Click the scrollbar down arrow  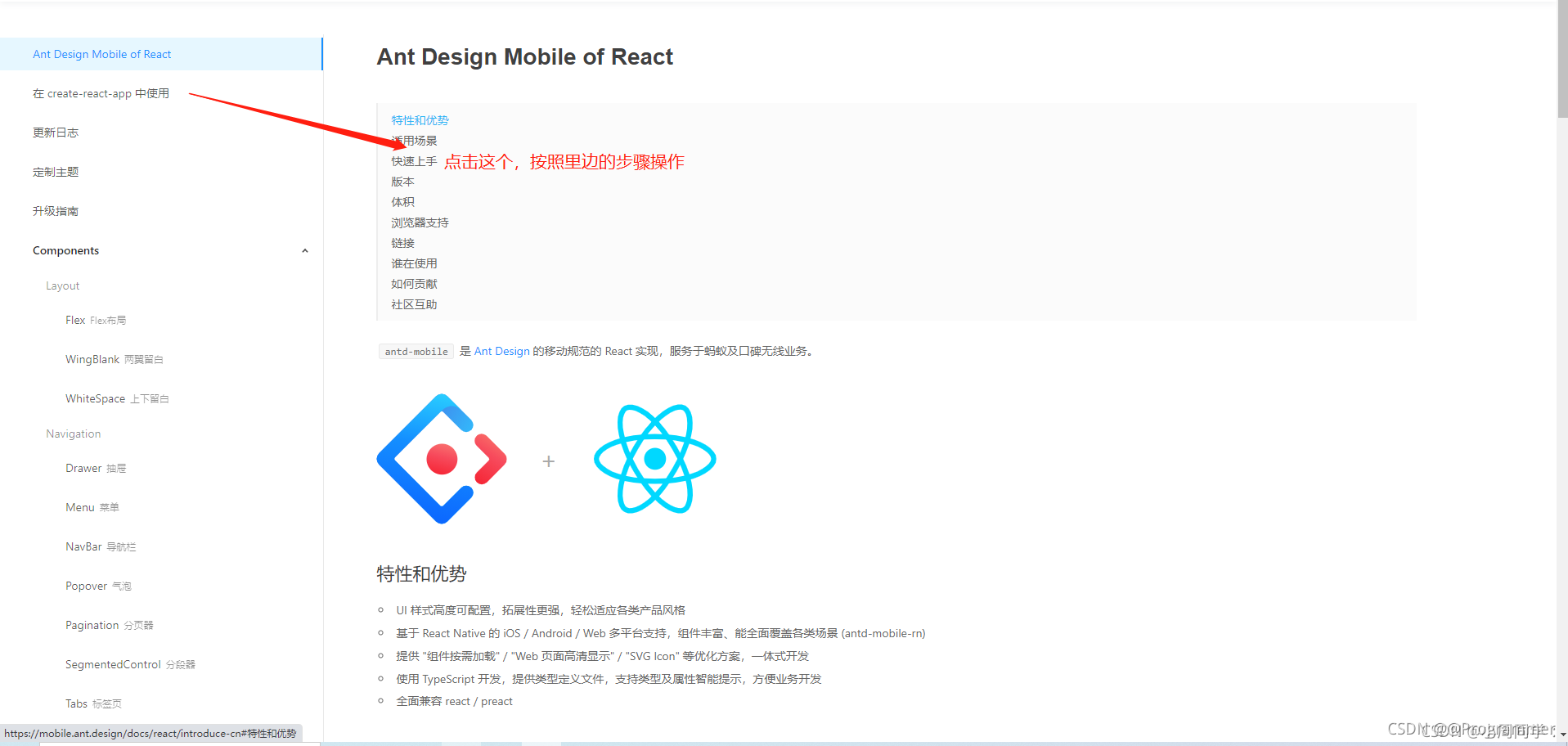[1562, 735]
